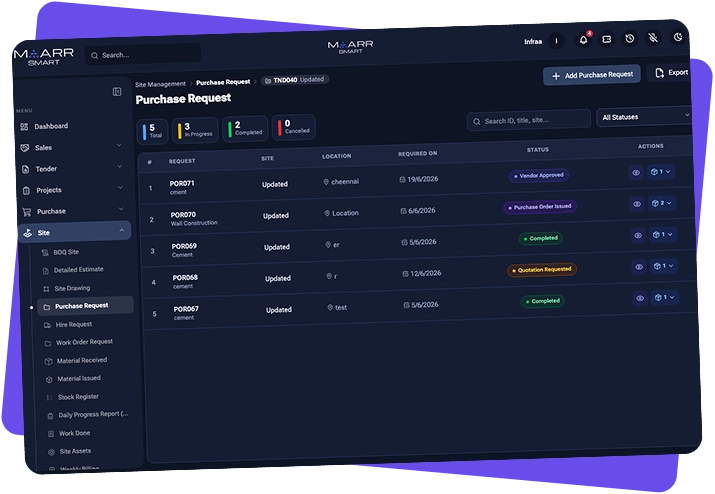The width and height of the screenshot is (715, 494).
Task: Open POR070 package actions dropdown
Action: pos(662,203)
